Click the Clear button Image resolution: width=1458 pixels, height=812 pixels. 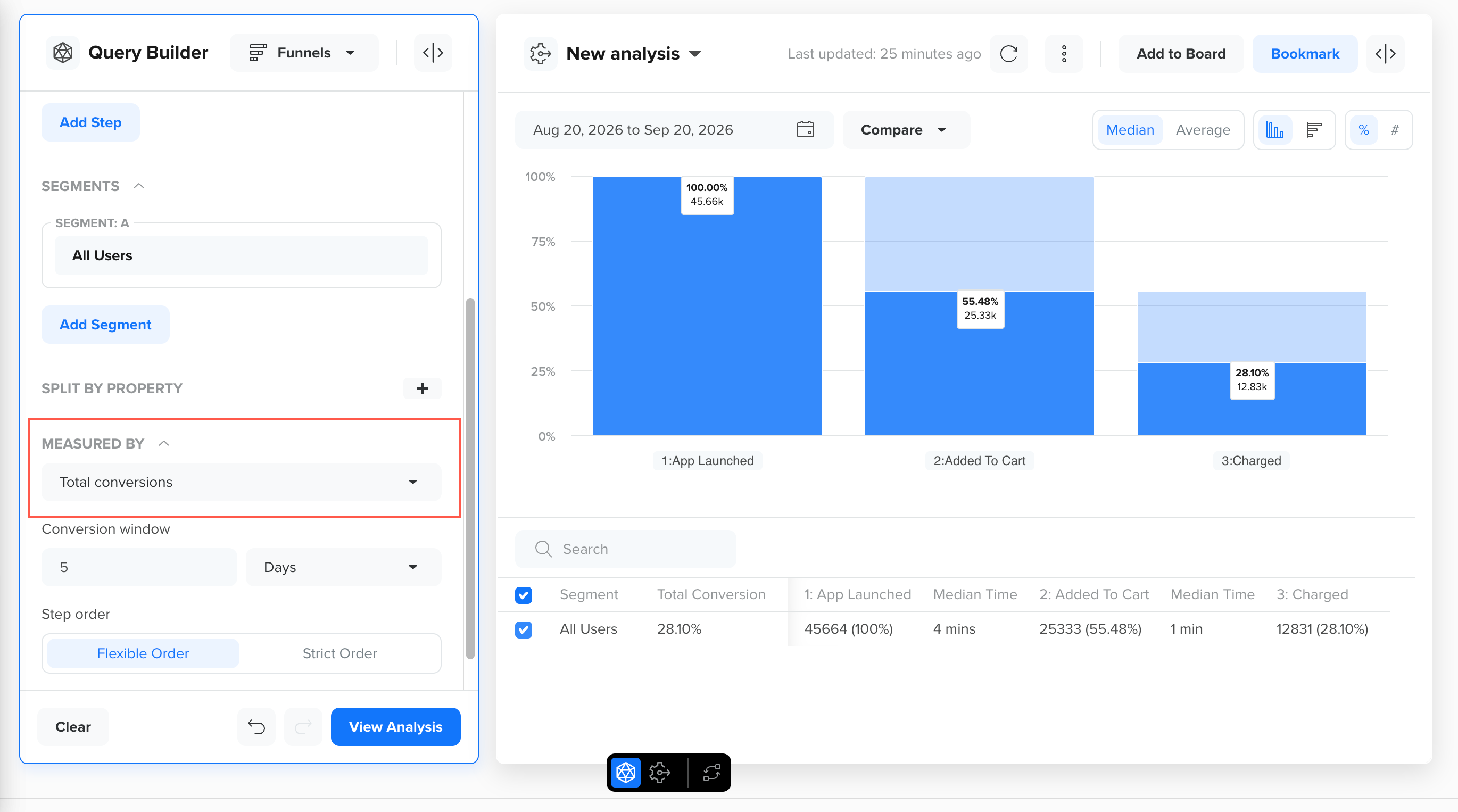[x=73, y=726]
